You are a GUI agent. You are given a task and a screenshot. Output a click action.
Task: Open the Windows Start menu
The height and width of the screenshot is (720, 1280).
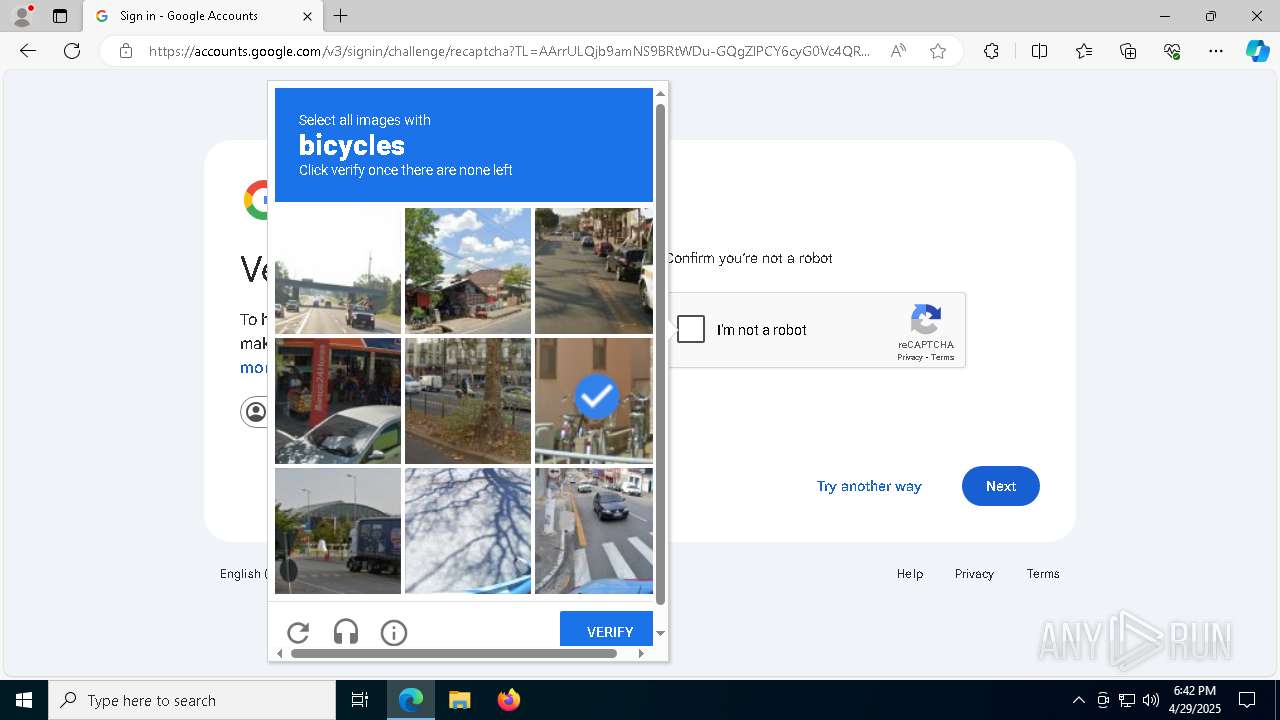24,700
